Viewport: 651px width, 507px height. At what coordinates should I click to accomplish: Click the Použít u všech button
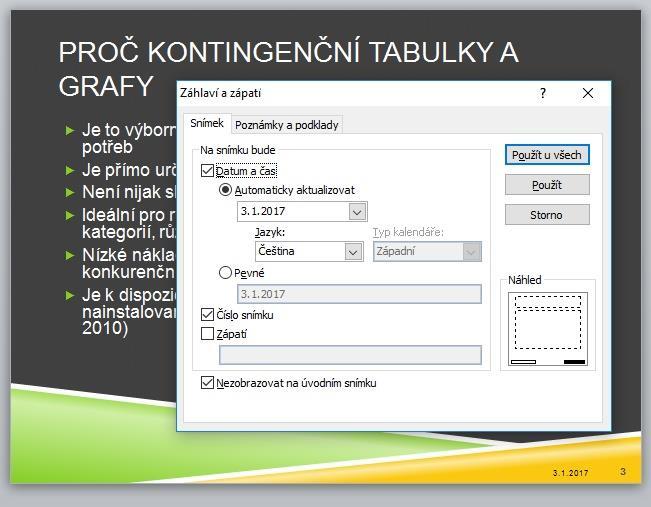(547, 155)
